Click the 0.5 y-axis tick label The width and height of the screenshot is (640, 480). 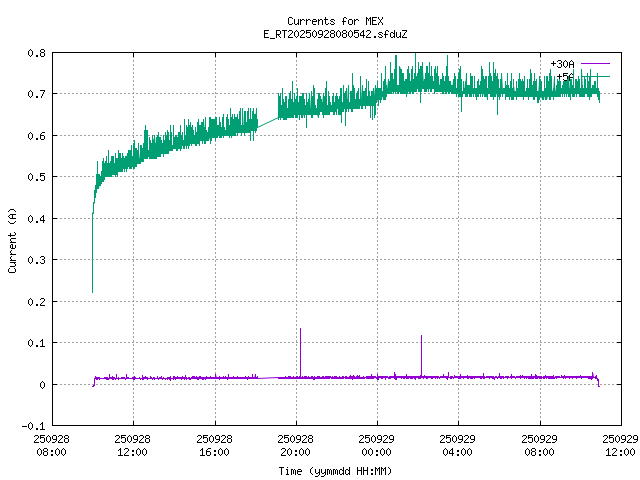pos(35,177)
